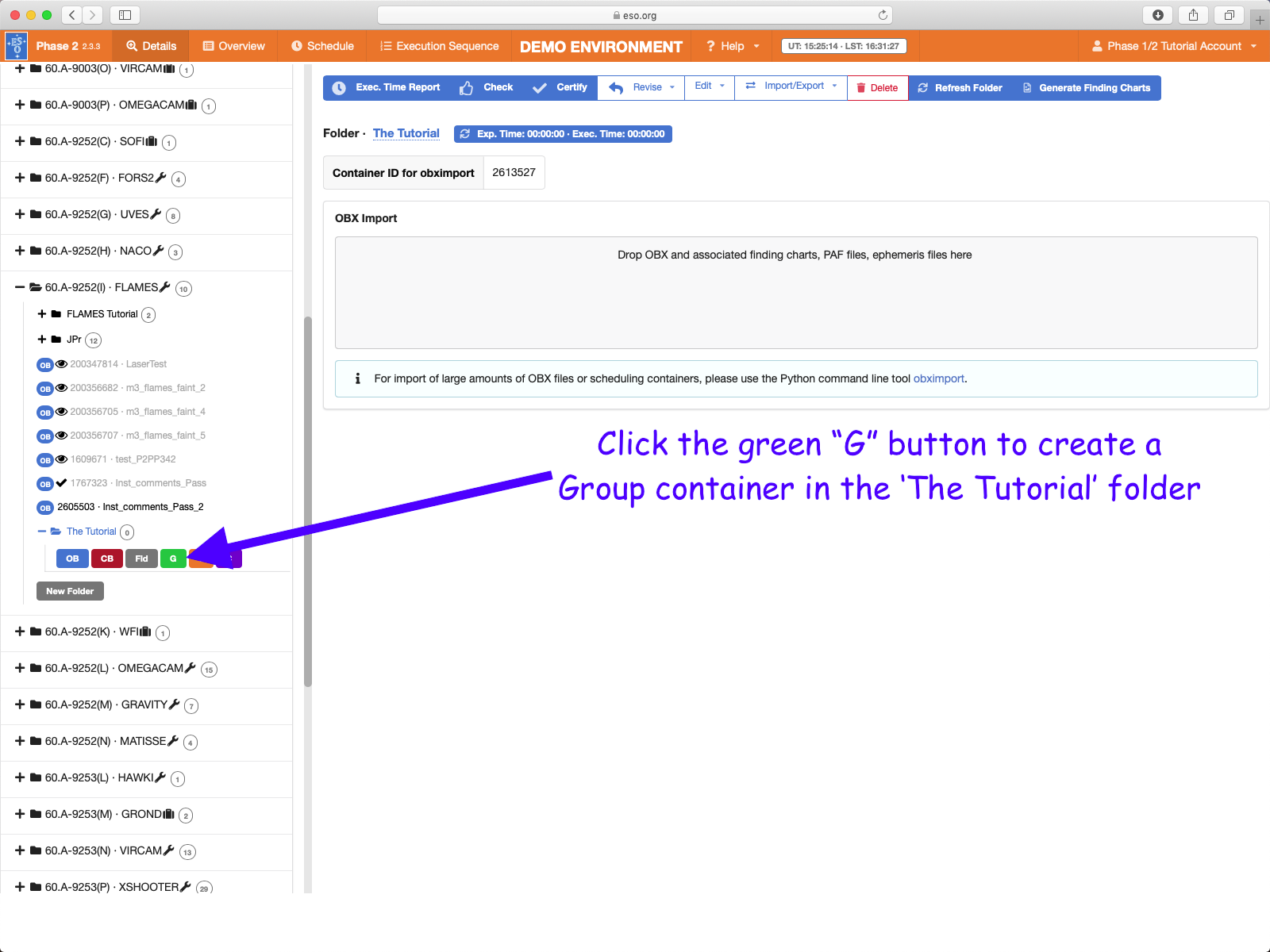This screenshot has height=952, width=1270.
Task: Switch to the Schedule tab
Action: [322, 46]
